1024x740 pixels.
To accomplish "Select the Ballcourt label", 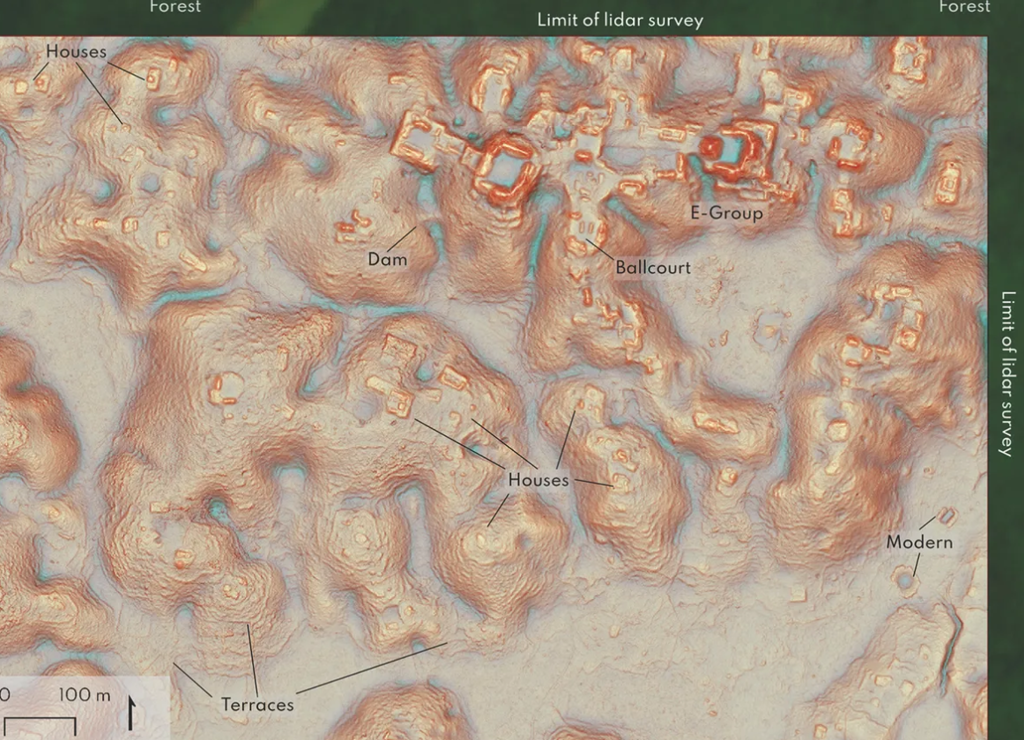I will 652,268.
